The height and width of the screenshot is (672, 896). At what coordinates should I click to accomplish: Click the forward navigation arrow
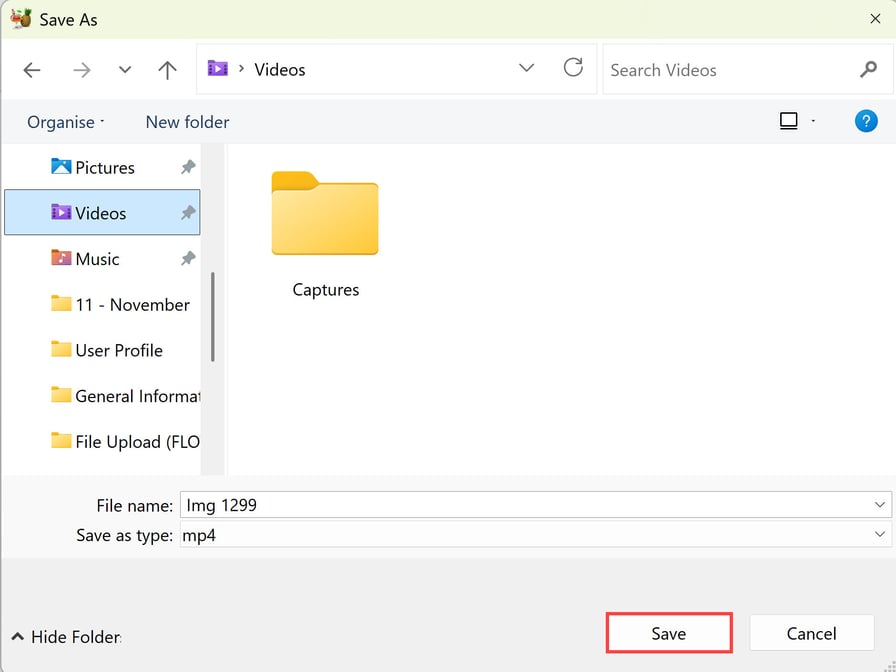82,70
